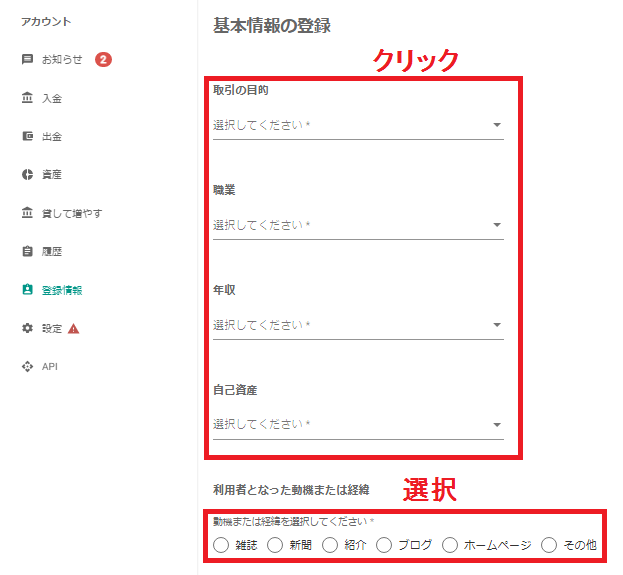Click the 資産 pie chart icon
This screenshot has height=575, width=623.
pos(27,175)
